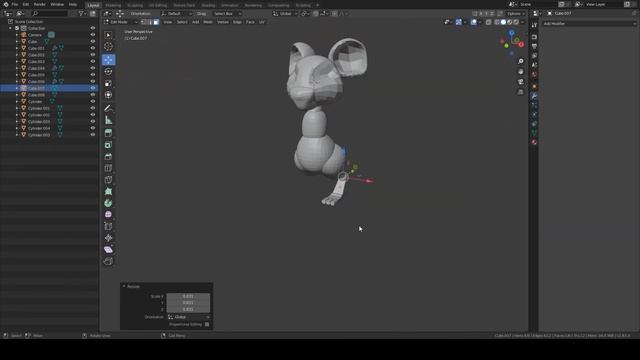Select Cylinder.004 in the outliner
The image size is (640, 360).
point(39,128)
